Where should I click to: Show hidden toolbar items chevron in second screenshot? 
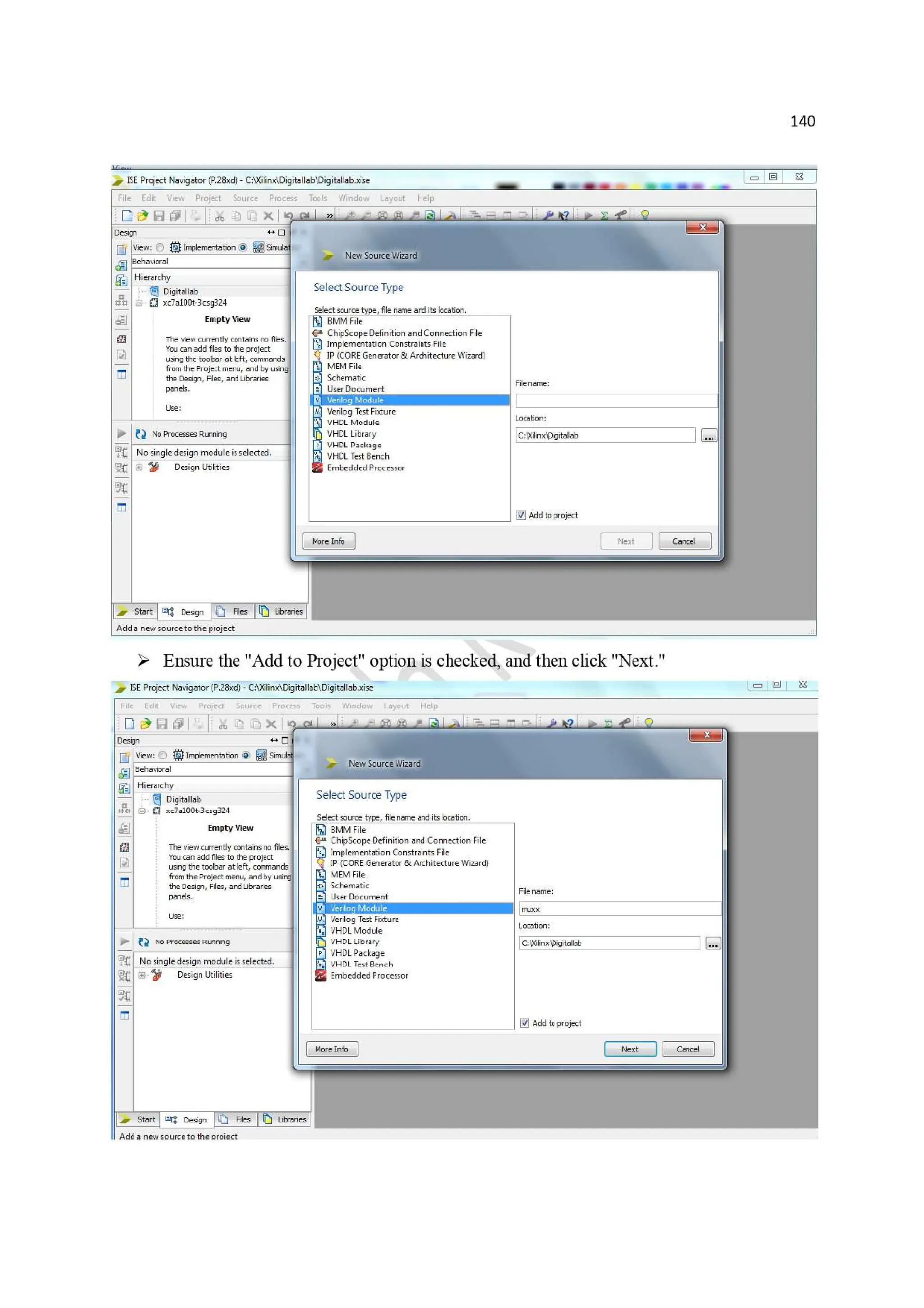[x=333, y=724]
